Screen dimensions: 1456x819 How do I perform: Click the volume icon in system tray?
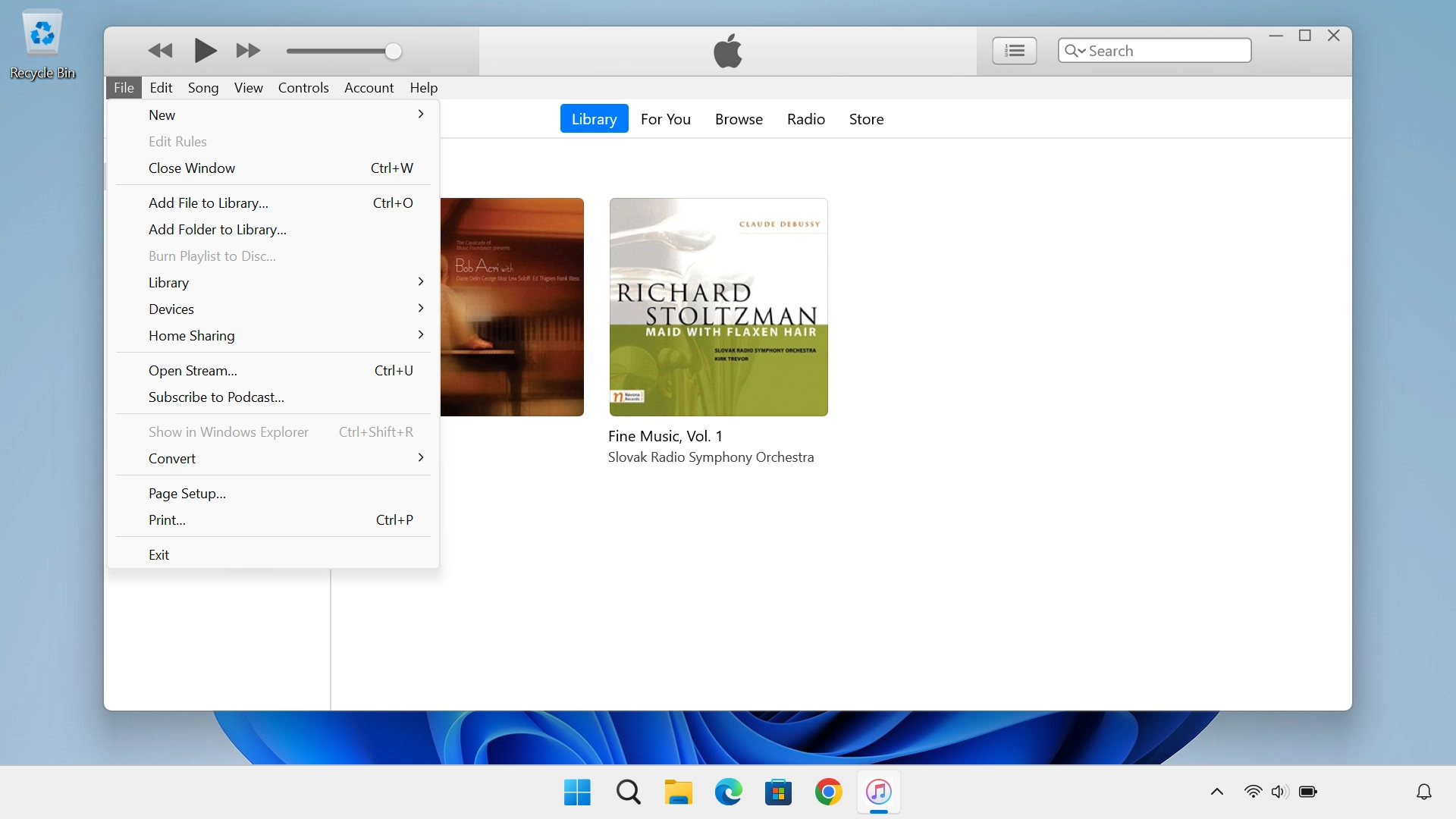click(x=1279, y=791)
